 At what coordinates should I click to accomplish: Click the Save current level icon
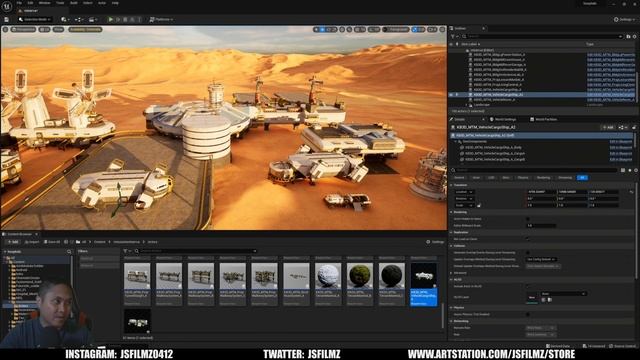[7, 19]
